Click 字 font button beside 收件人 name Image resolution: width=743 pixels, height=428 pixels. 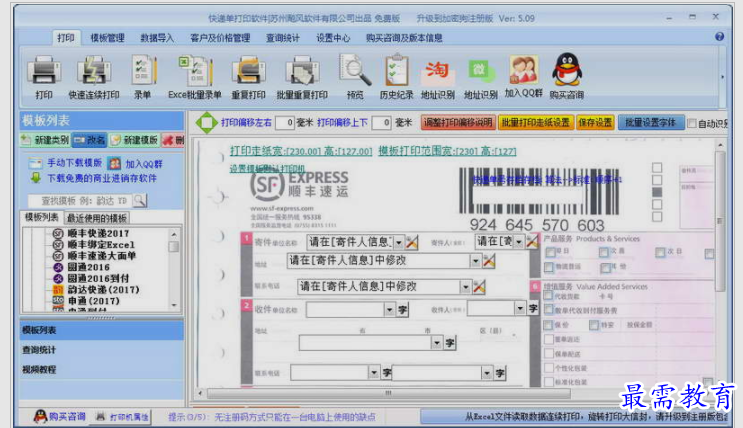point(533,309)
